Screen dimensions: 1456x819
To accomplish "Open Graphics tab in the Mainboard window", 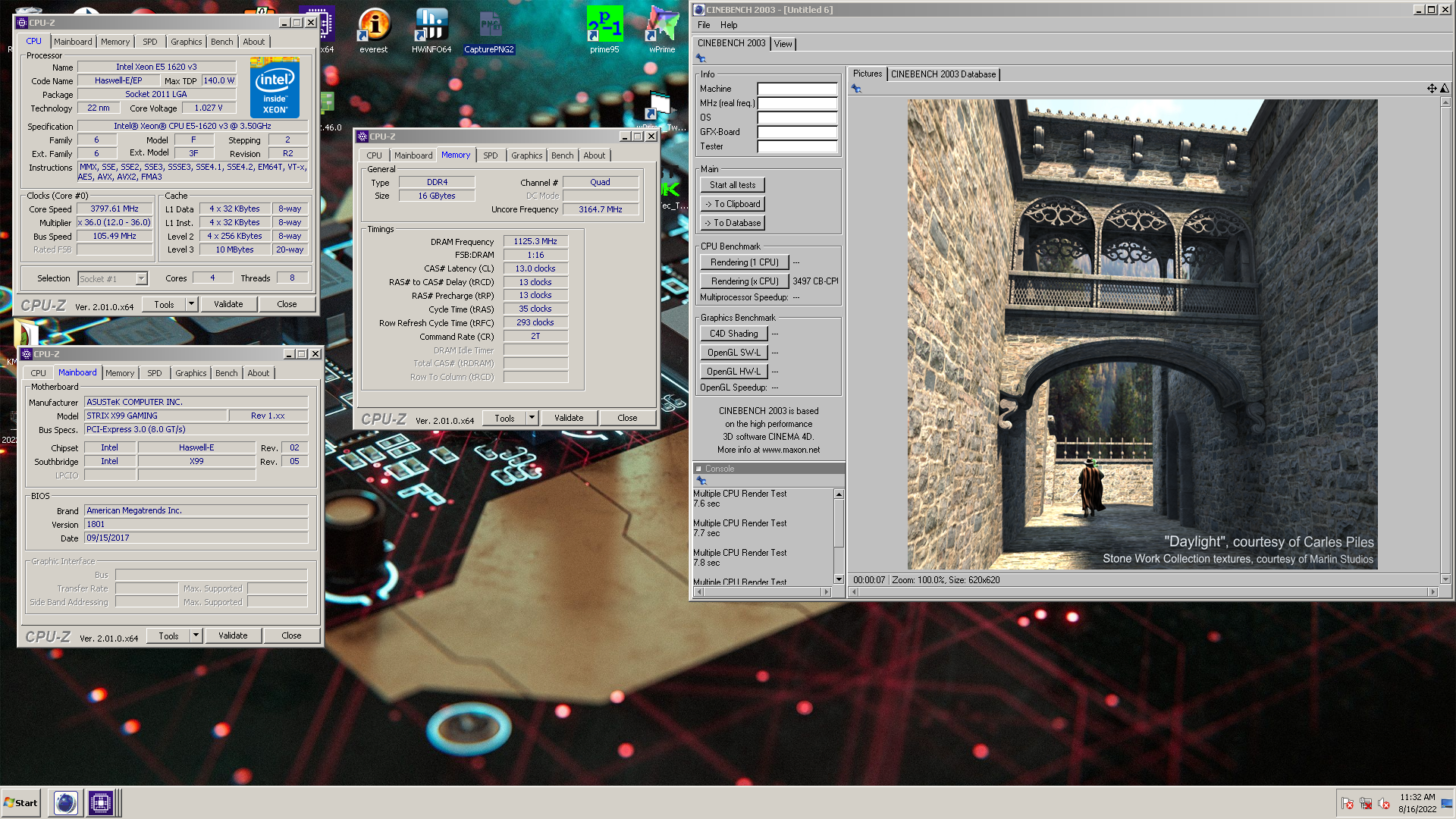I will 191,373.
